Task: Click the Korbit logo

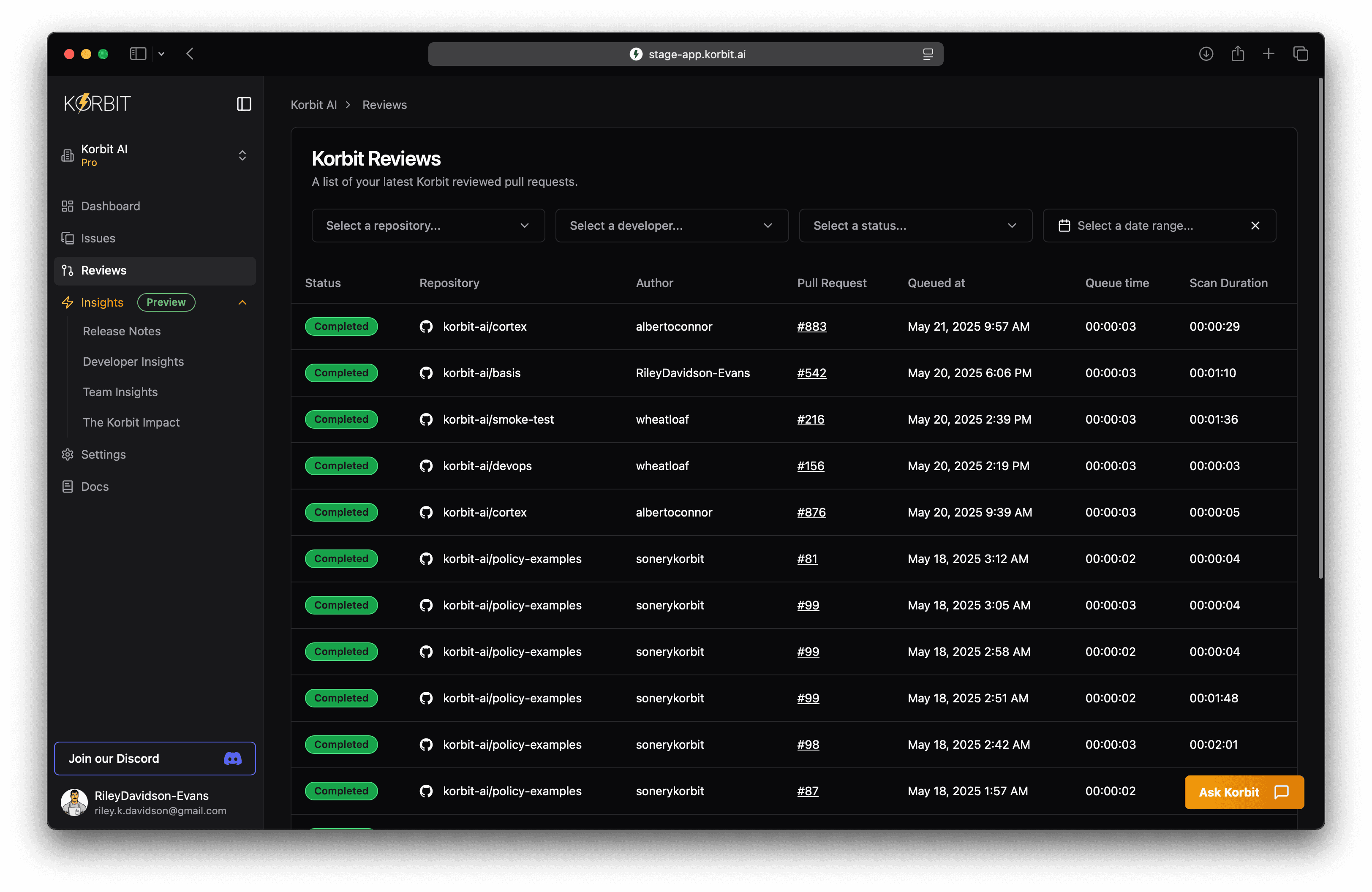Action: coord(98,104)
